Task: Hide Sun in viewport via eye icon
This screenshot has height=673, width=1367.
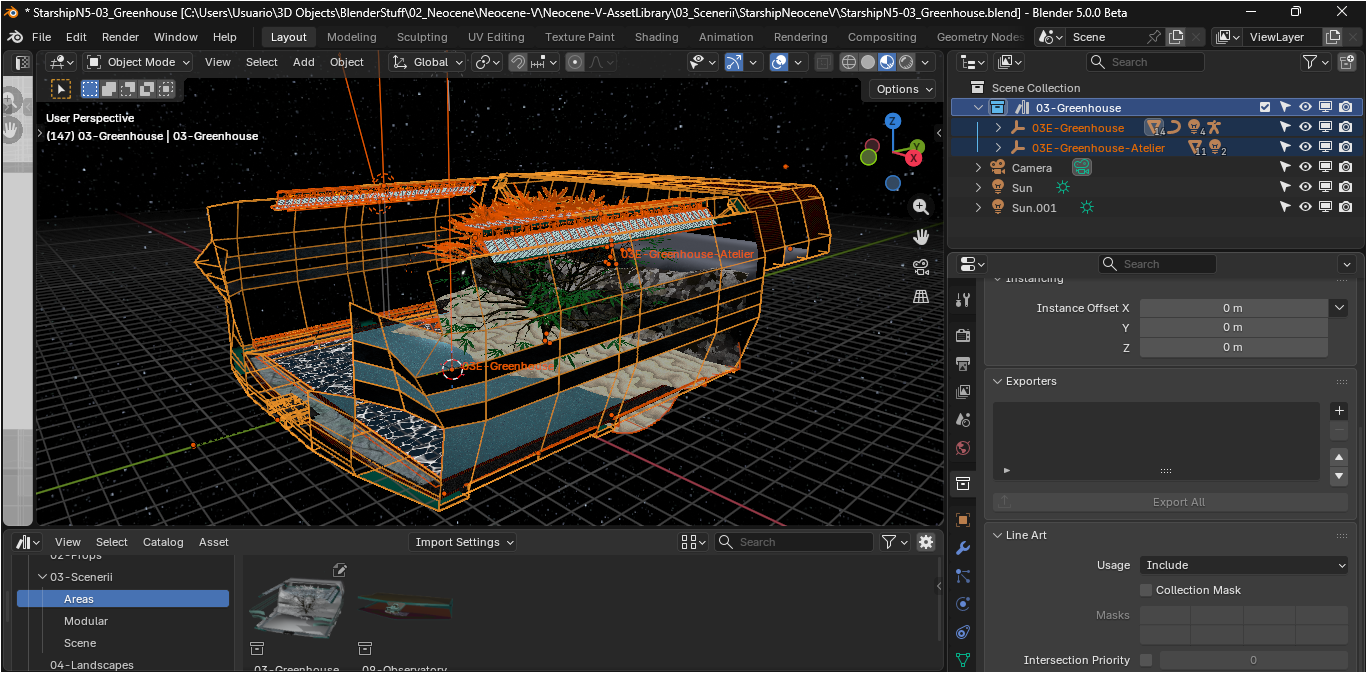Action: tap(1305, 187)
